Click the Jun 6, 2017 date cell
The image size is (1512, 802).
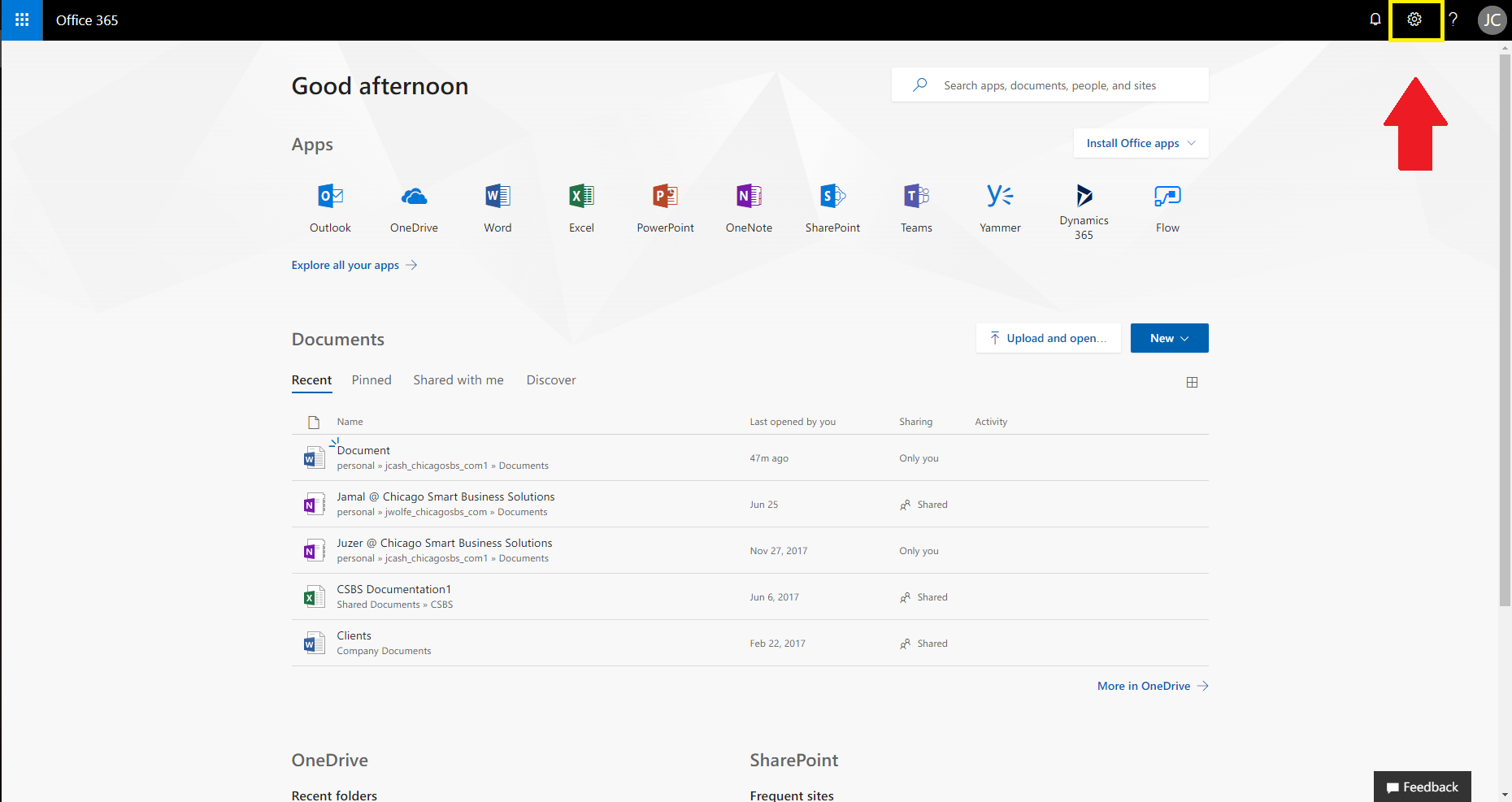(x=774, y=597)
